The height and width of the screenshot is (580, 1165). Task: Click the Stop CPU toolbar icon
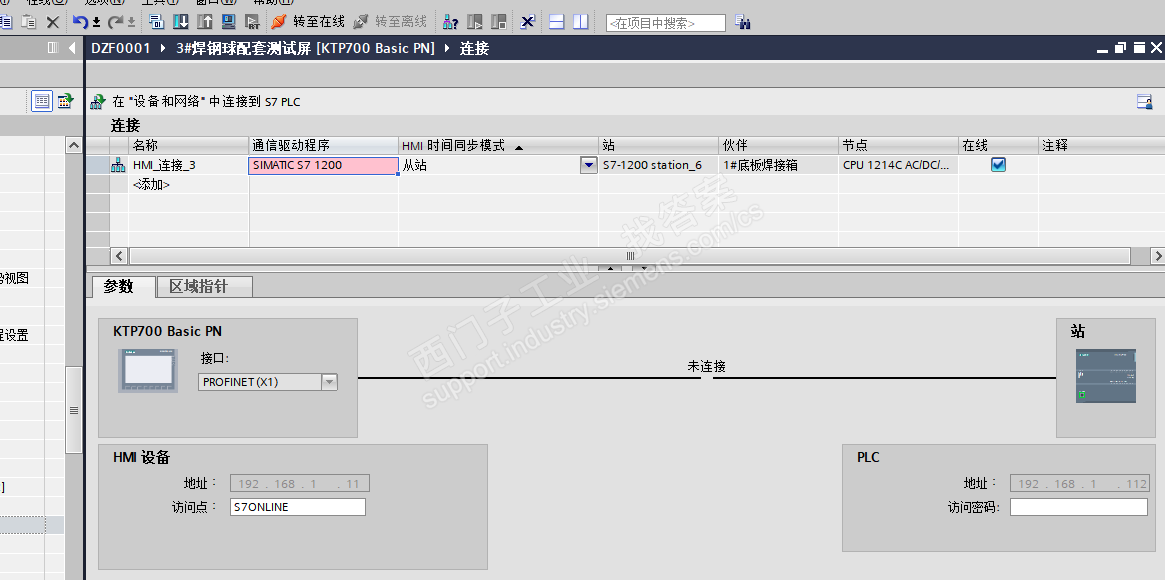[x=499, y=22]
